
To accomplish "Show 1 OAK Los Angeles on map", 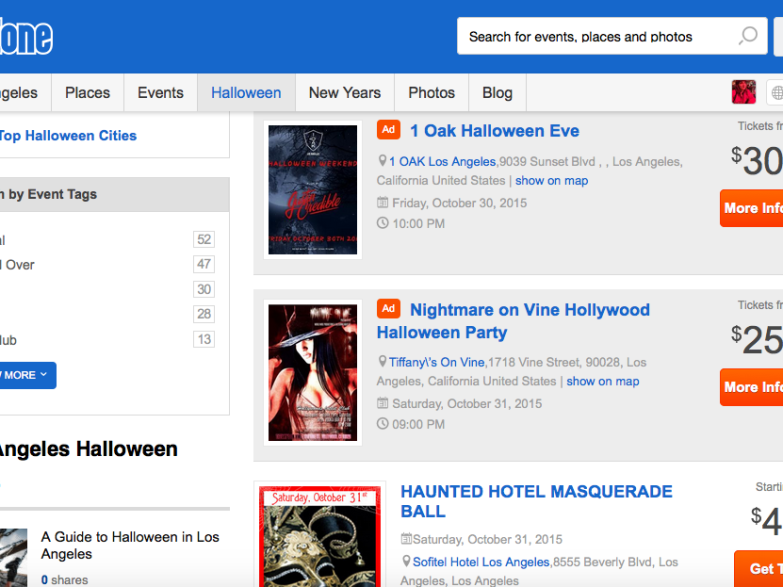I will click(551, 180).
